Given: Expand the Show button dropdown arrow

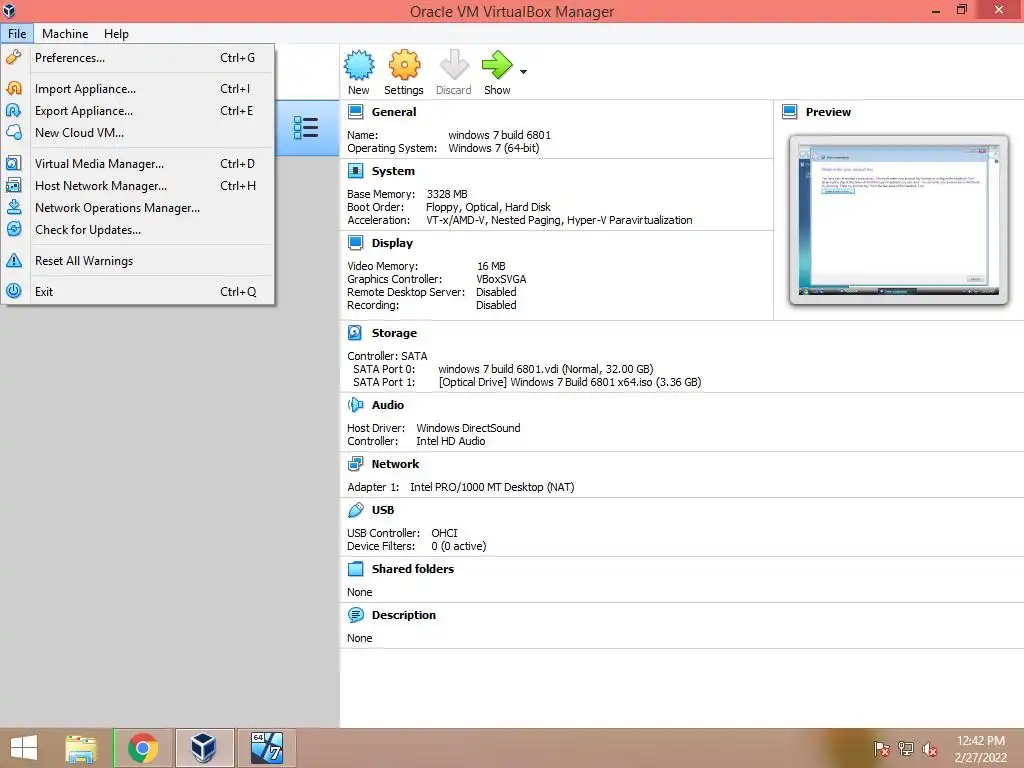Looking at the screenshot, I should [x=523, y=72].
